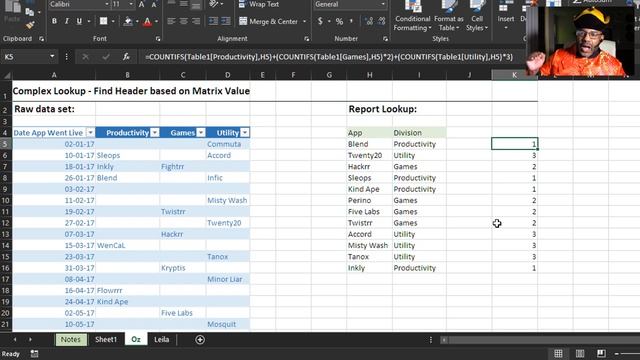Switch to Page Layout view

580,353
